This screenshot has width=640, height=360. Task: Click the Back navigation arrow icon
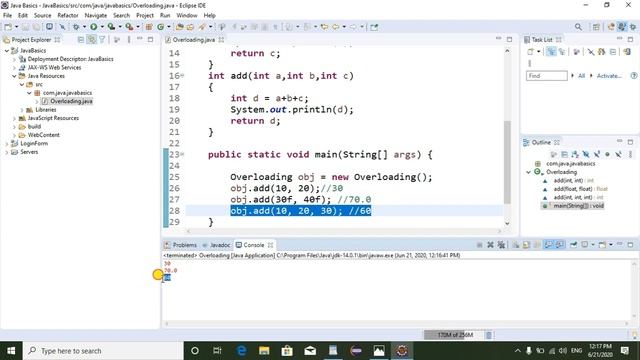point(336,27)
